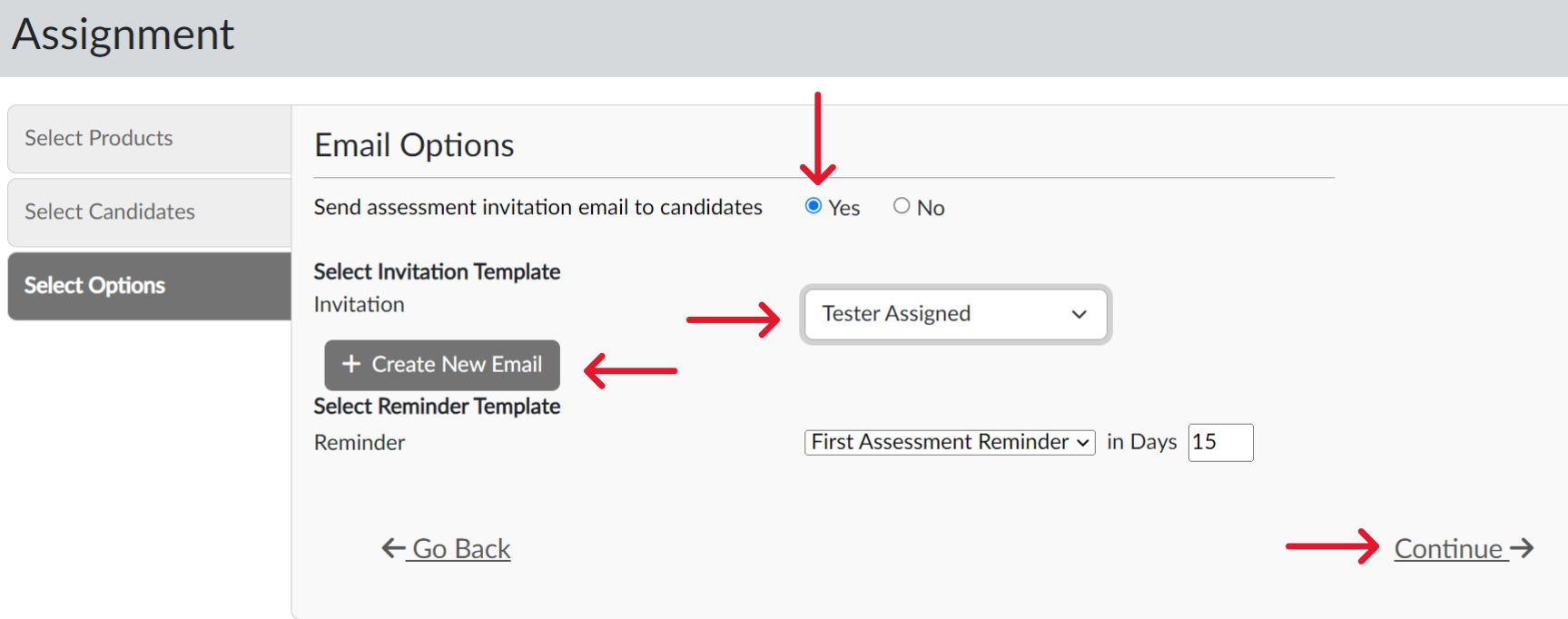Click the Select Reminder Template label
Screen dimensions: 1568x619
pyautogui.click(x=437, y=406)
